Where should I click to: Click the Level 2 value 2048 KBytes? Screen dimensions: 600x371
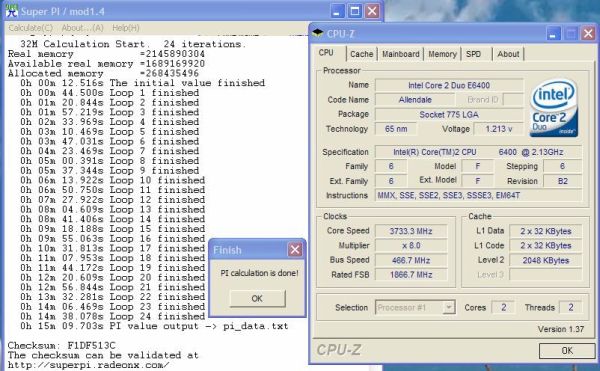[546, 260]
